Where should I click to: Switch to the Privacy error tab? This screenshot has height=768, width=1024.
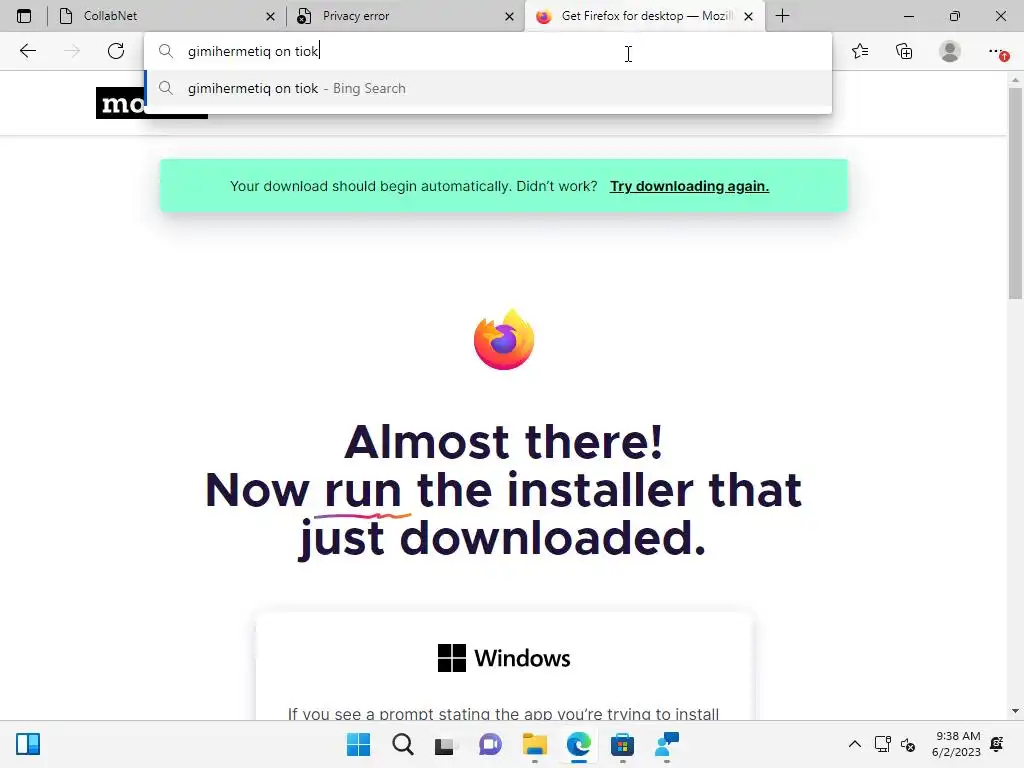(x=405, y=16)
